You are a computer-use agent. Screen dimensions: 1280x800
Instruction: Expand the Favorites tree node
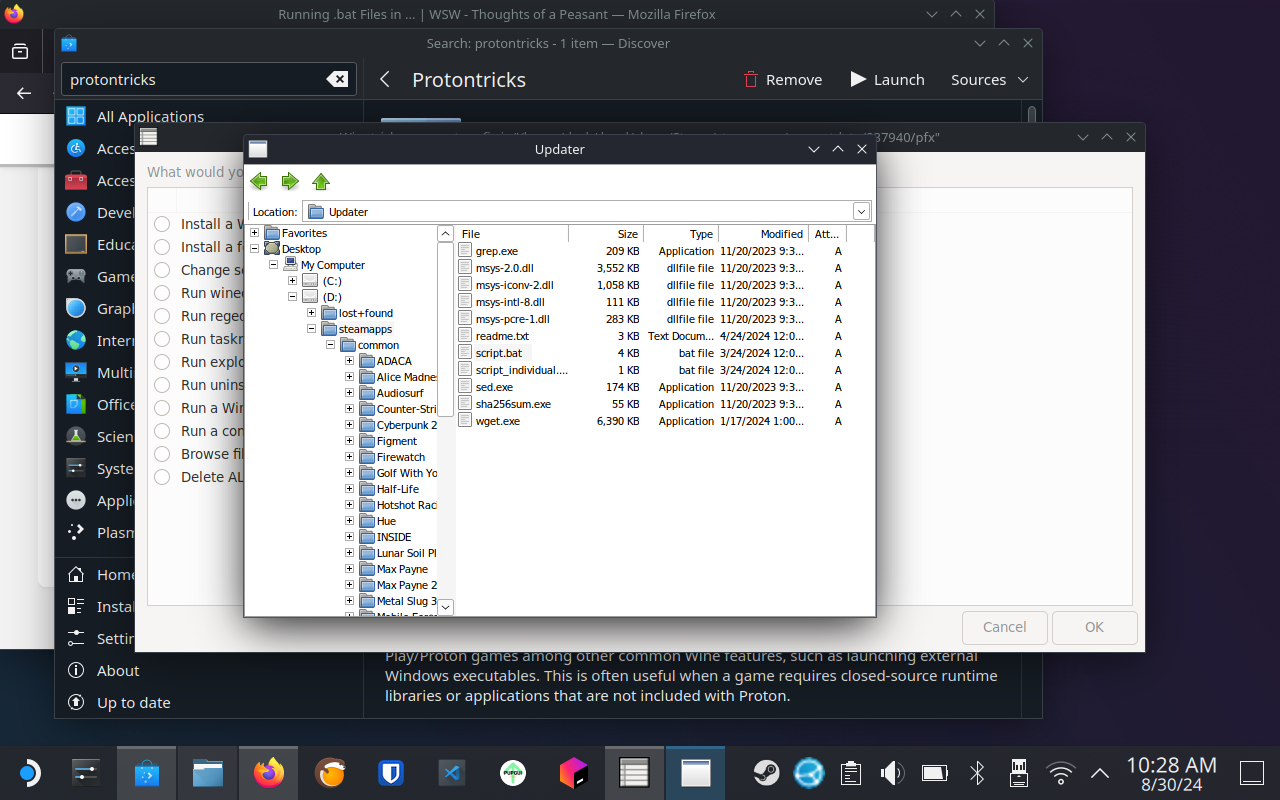tap(255, 233)
